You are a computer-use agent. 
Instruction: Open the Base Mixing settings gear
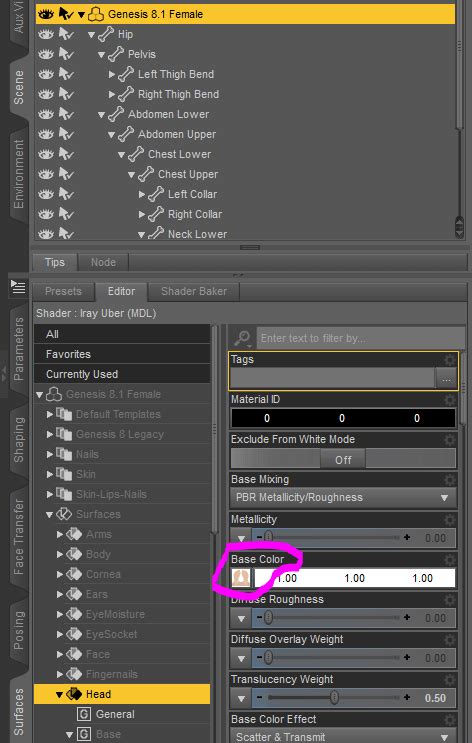click(449, 480)
